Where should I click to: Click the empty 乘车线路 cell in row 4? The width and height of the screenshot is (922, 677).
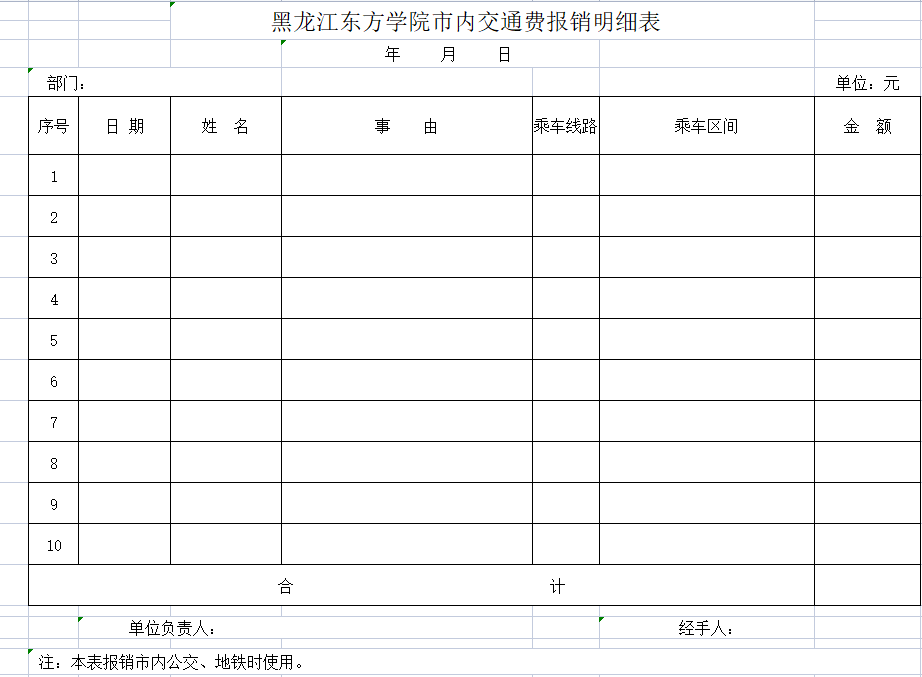click(x=566, y=298)
